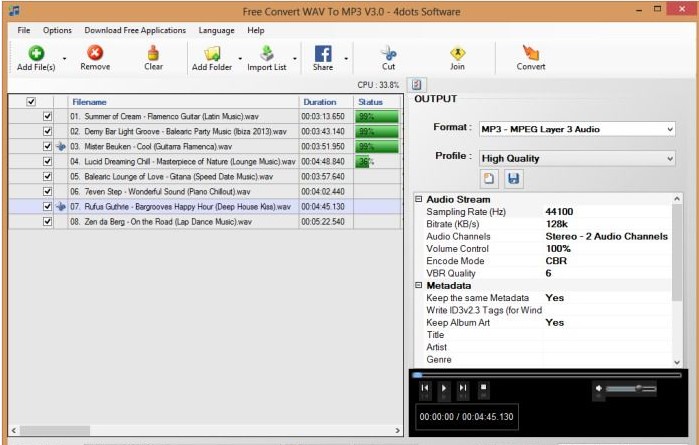Screen dimensions: 699x445
Task: Click the Bitrate value 128k
Action: (556, 224)
